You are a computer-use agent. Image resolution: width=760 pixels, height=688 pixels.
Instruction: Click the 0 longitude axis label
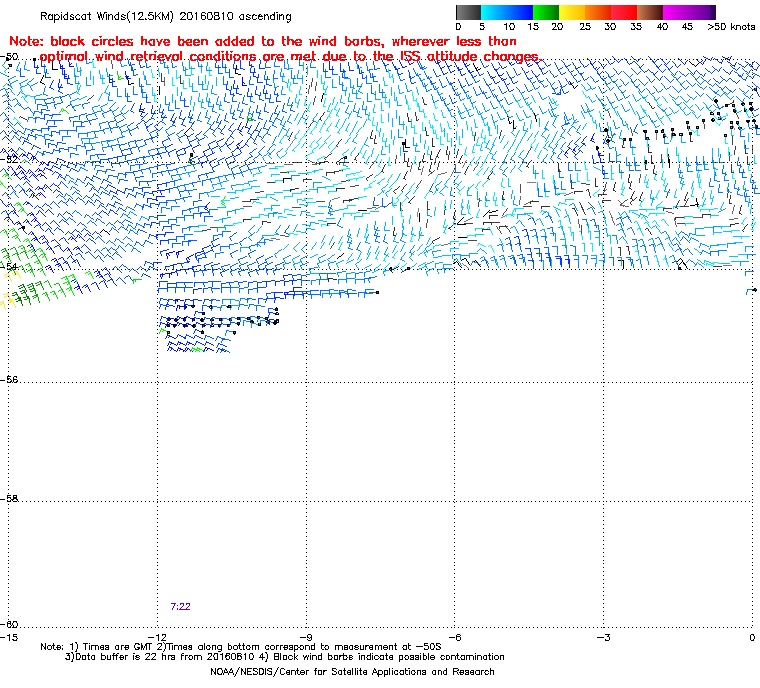click(x=752, y=637)
